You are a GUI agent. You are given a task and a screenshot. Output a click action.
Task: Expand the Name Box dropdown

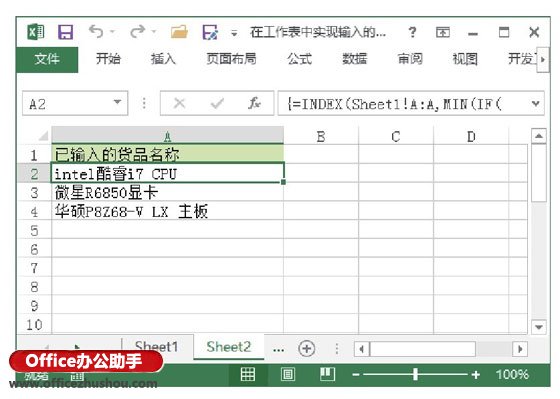click(118, 103)
